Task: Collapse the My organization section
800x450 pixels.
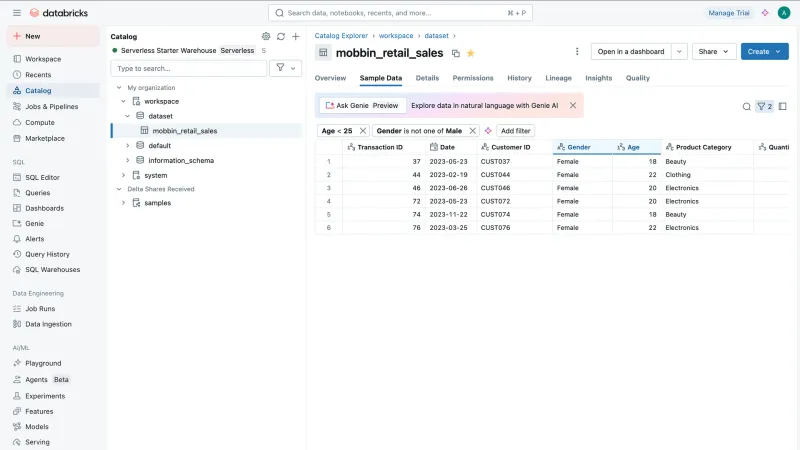Action: (119, 88)
